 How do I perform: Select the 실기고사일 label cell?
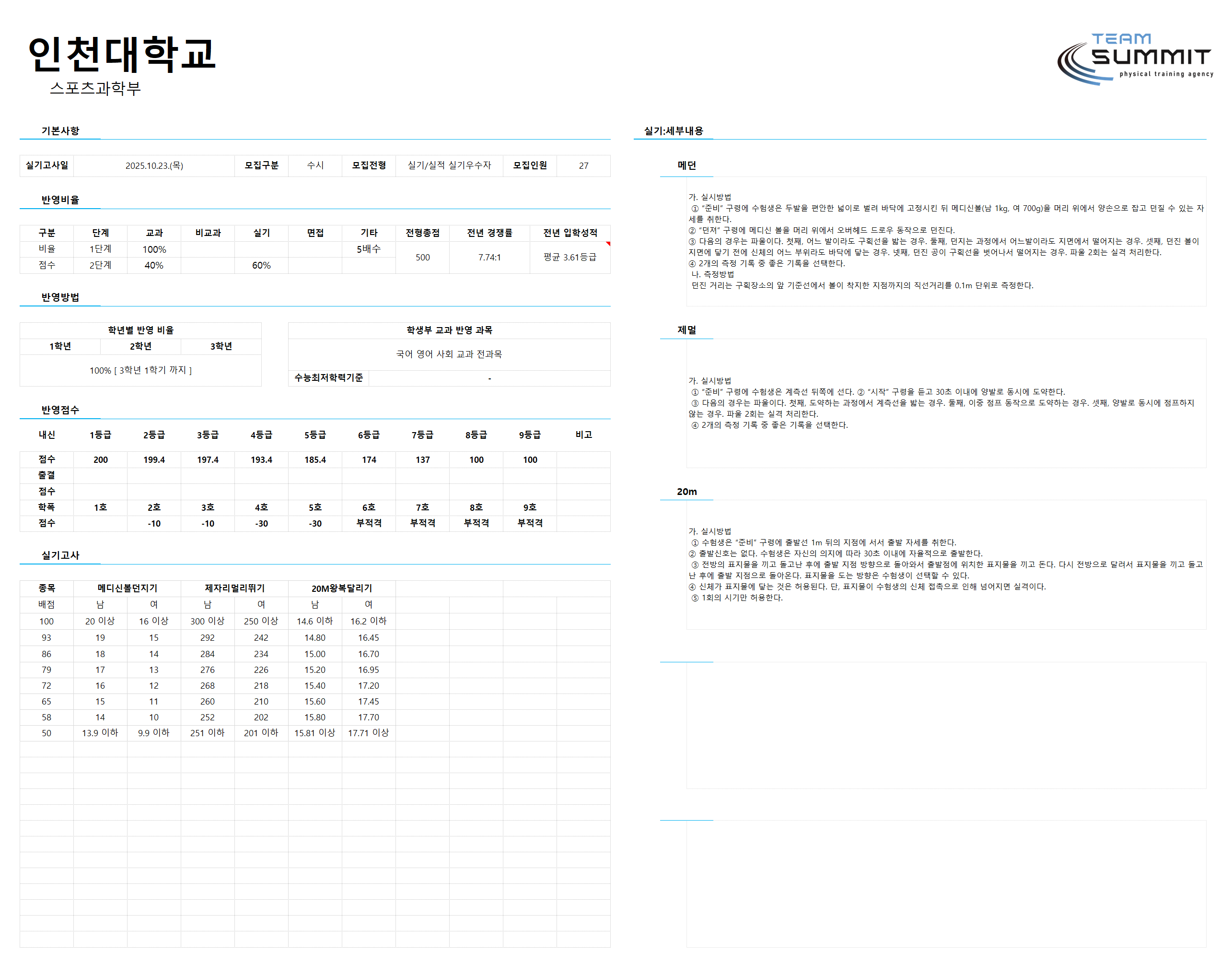[x=47, y=165]
